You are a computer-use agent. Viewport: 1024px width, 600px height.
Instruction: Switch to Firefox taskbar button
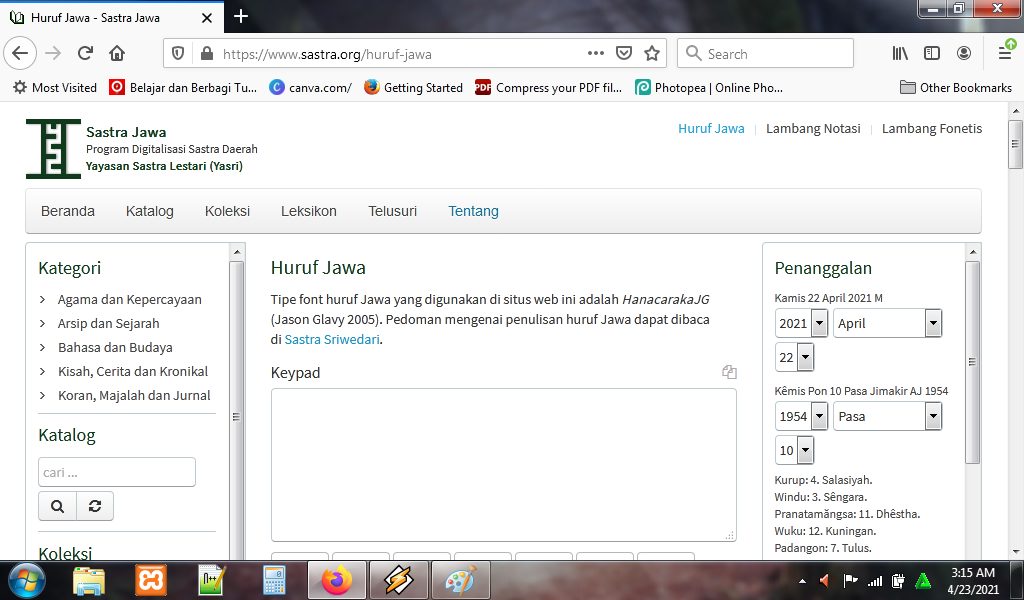[x=336, y=580]
